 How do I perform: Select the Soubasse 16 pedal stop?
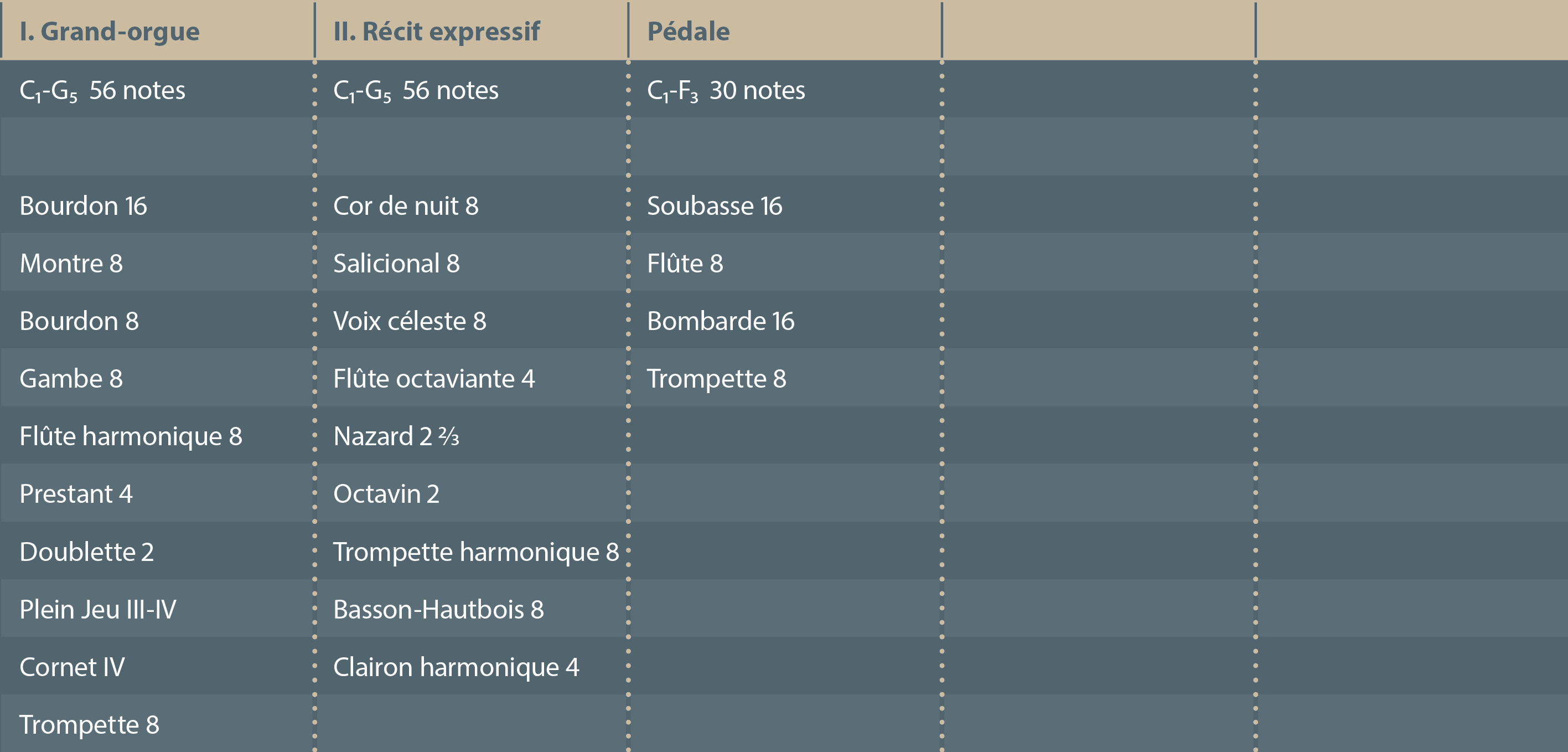pos(715,206)
